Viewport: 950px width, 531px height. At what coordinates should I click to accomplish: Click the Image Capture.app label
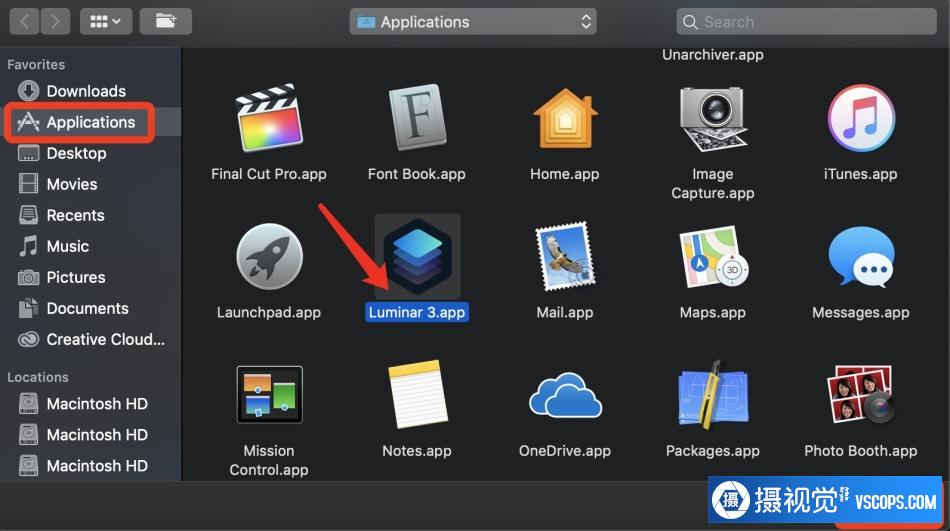pos(713,184)
